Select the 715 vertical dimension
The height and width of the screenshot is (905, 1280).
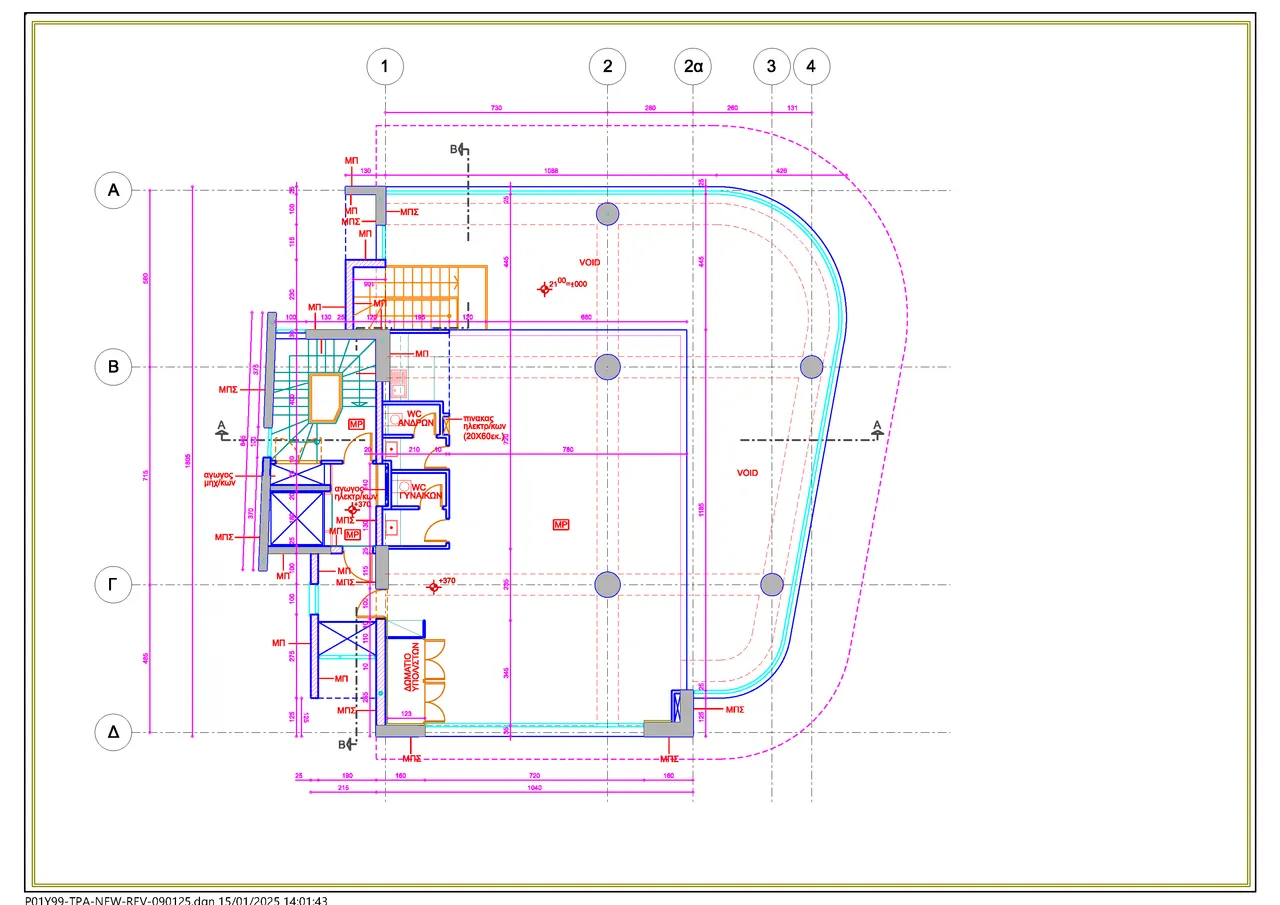[146, 476]
